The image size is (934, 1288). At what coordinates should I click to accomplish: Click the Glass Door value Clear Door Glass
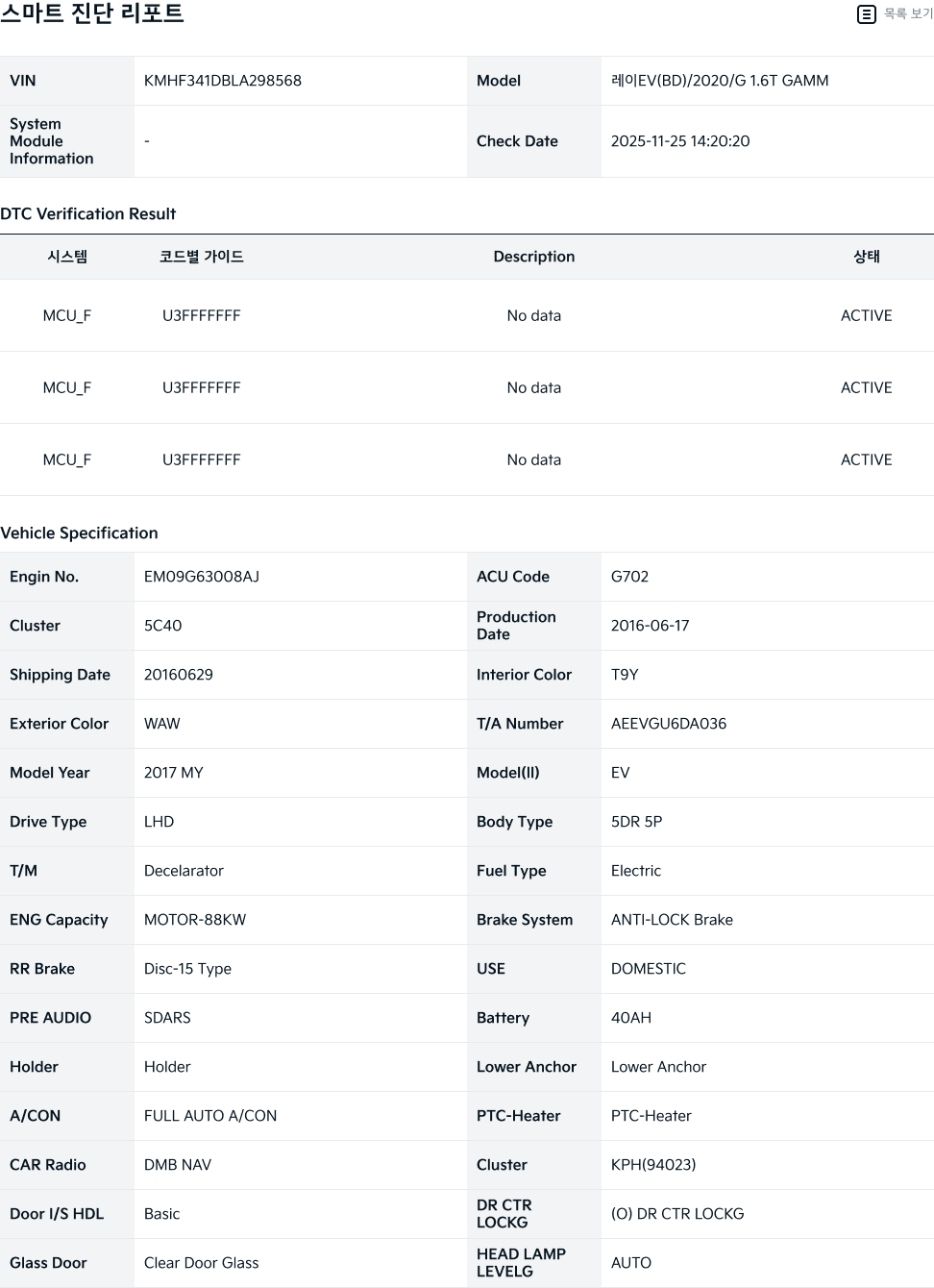pyautogui.click(x=202, y=1263)
